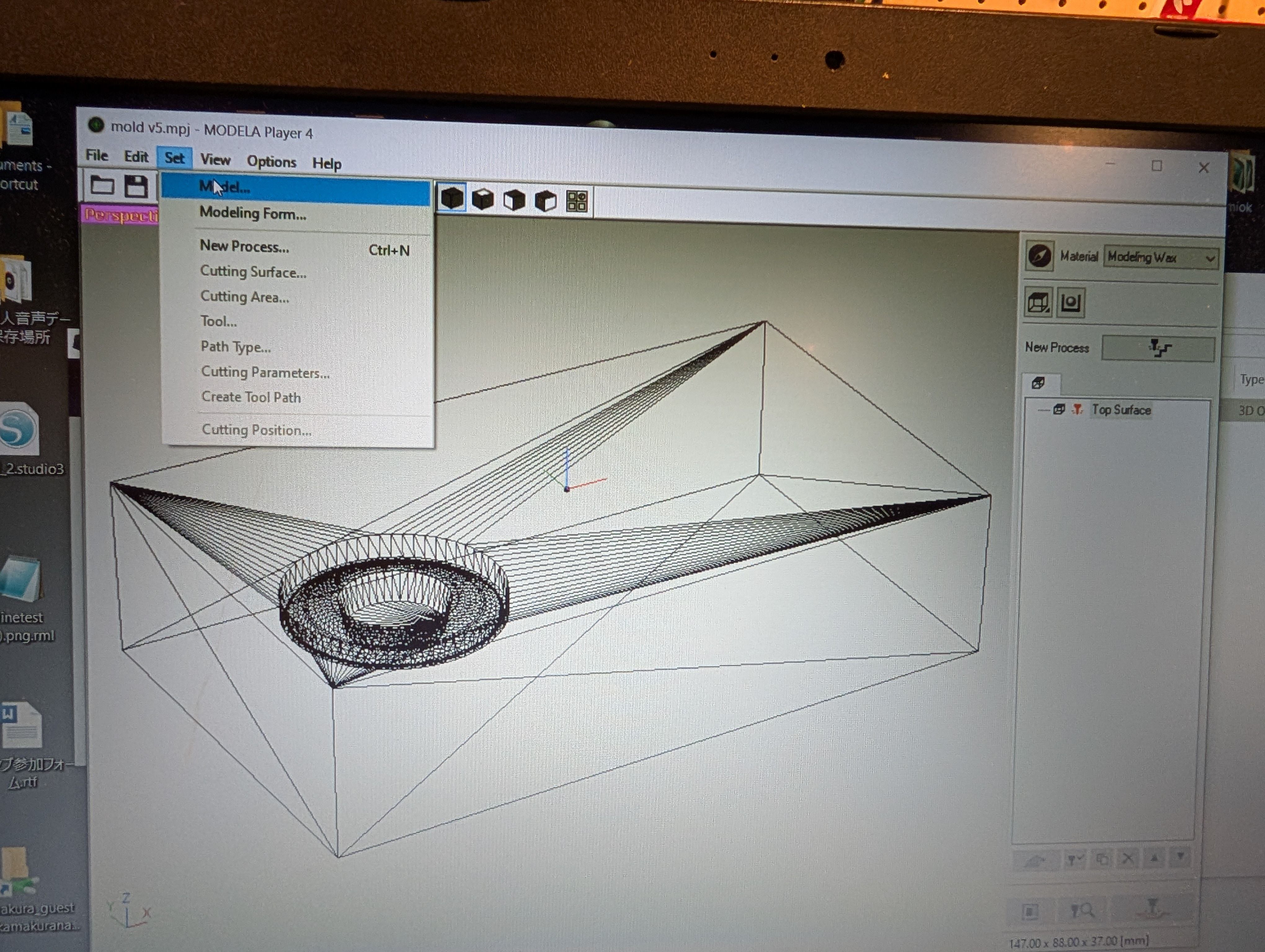Click the X delete process icon
The width and height of the screenshot is (1265, 952).
[x=1128, y=858]
